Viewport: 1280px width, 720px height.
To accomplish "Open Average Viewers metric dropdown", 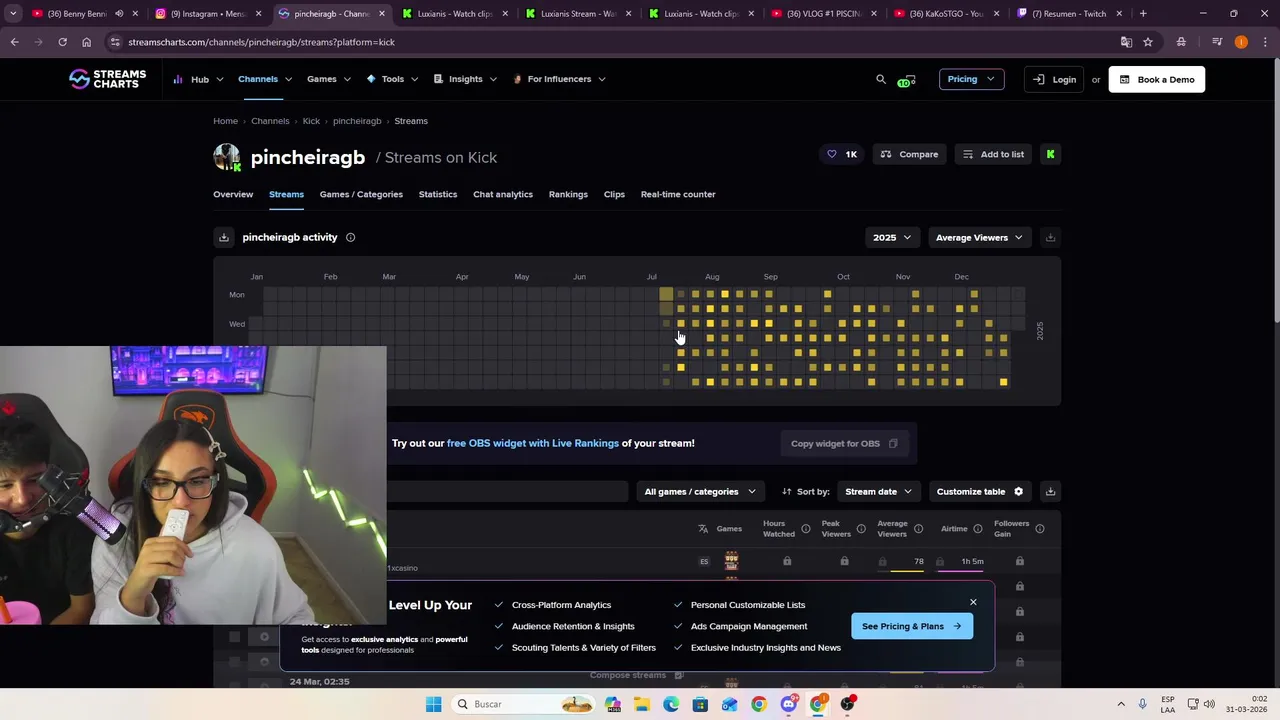I will pos(979,237).
